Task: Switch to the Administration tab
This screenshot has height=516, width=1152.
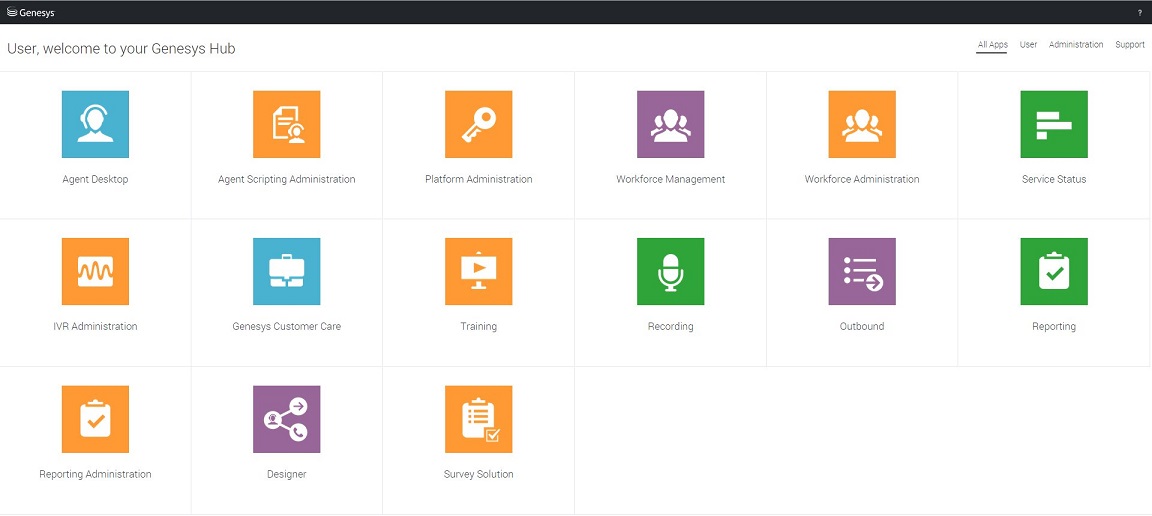Action: pyautogui.click(x=1076, y=45)
